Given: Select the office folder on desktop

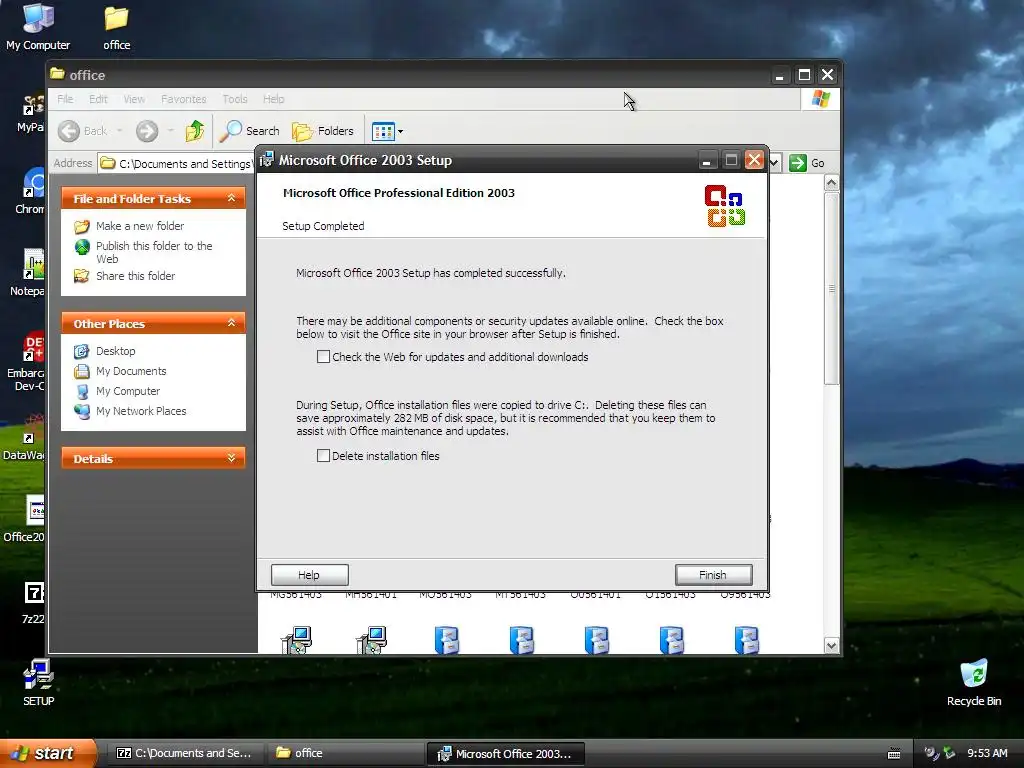Looking at the screenshot, I should [116, 27].
